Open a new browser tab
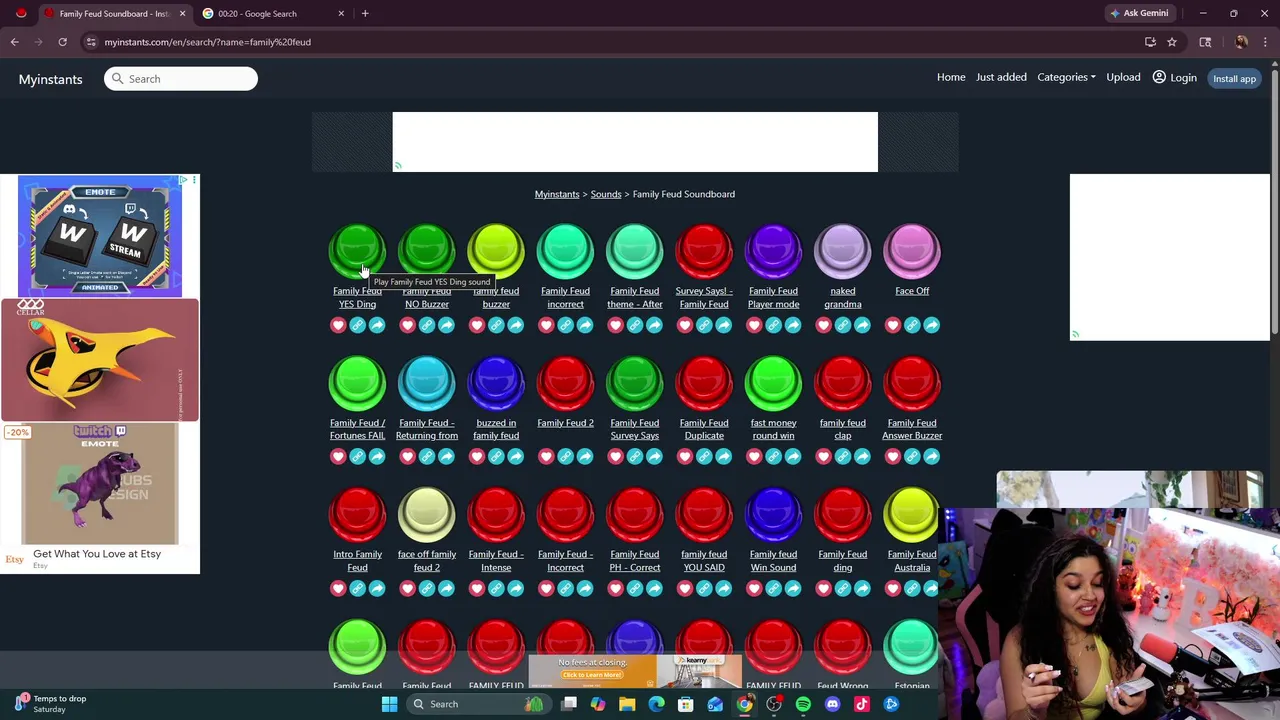Viewport: 1280px width, 720px height. (x=365, y=14)
